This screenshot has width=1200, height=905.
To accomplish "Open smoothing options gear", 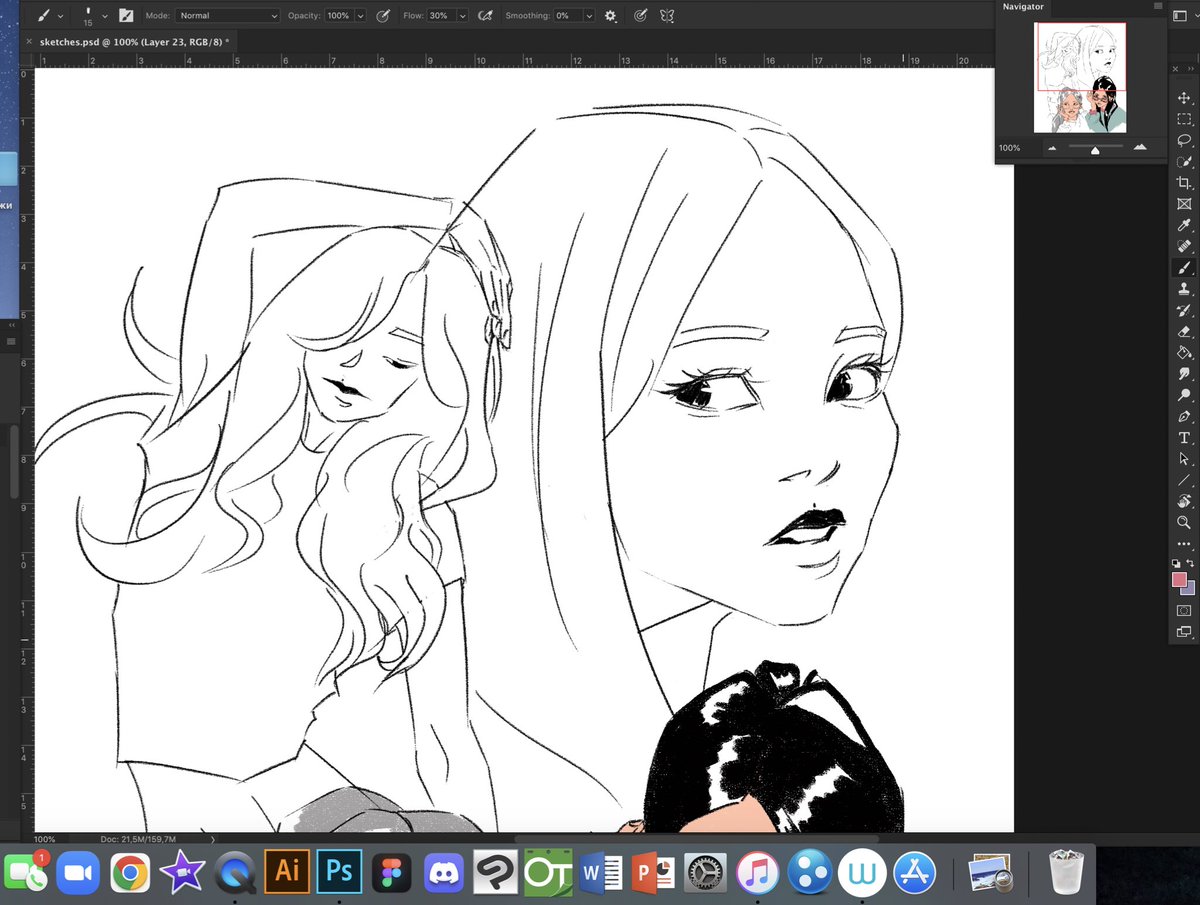I will coord(610,16).
